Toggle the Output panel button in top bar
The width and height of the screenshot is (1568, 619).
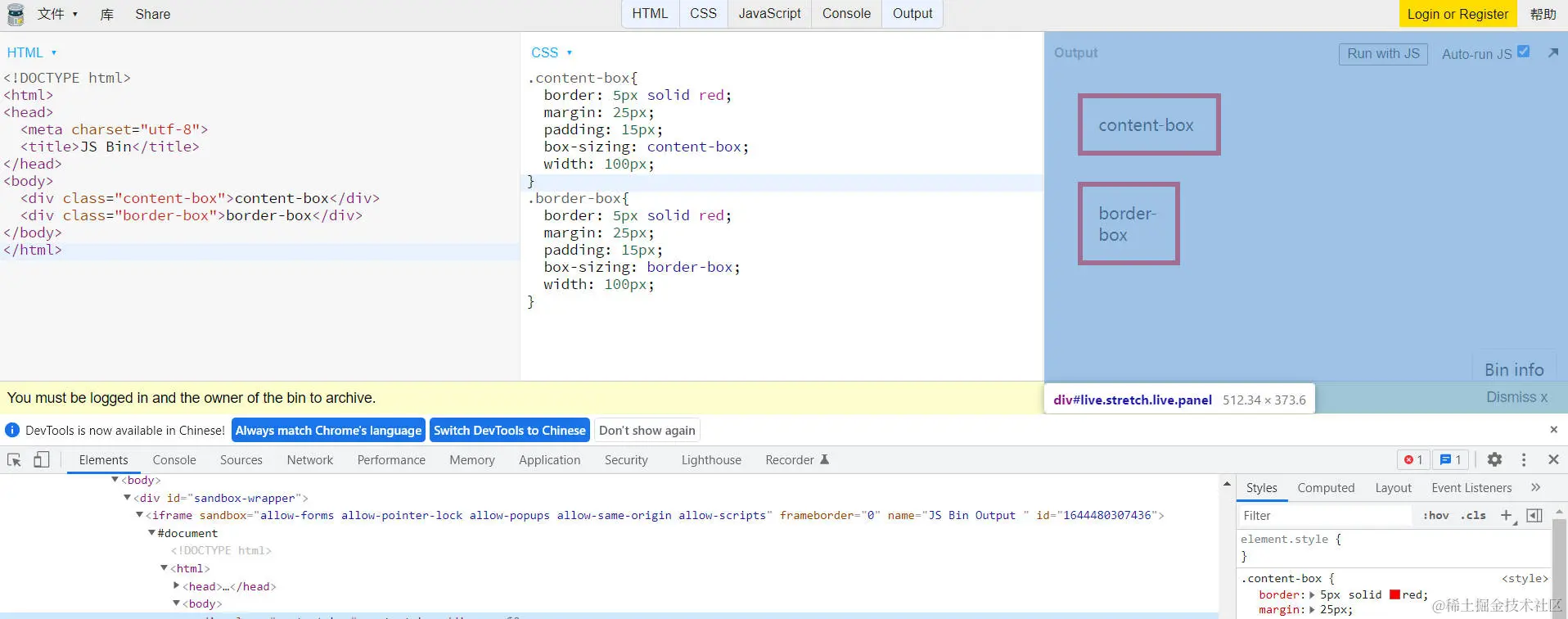(912, 14)
